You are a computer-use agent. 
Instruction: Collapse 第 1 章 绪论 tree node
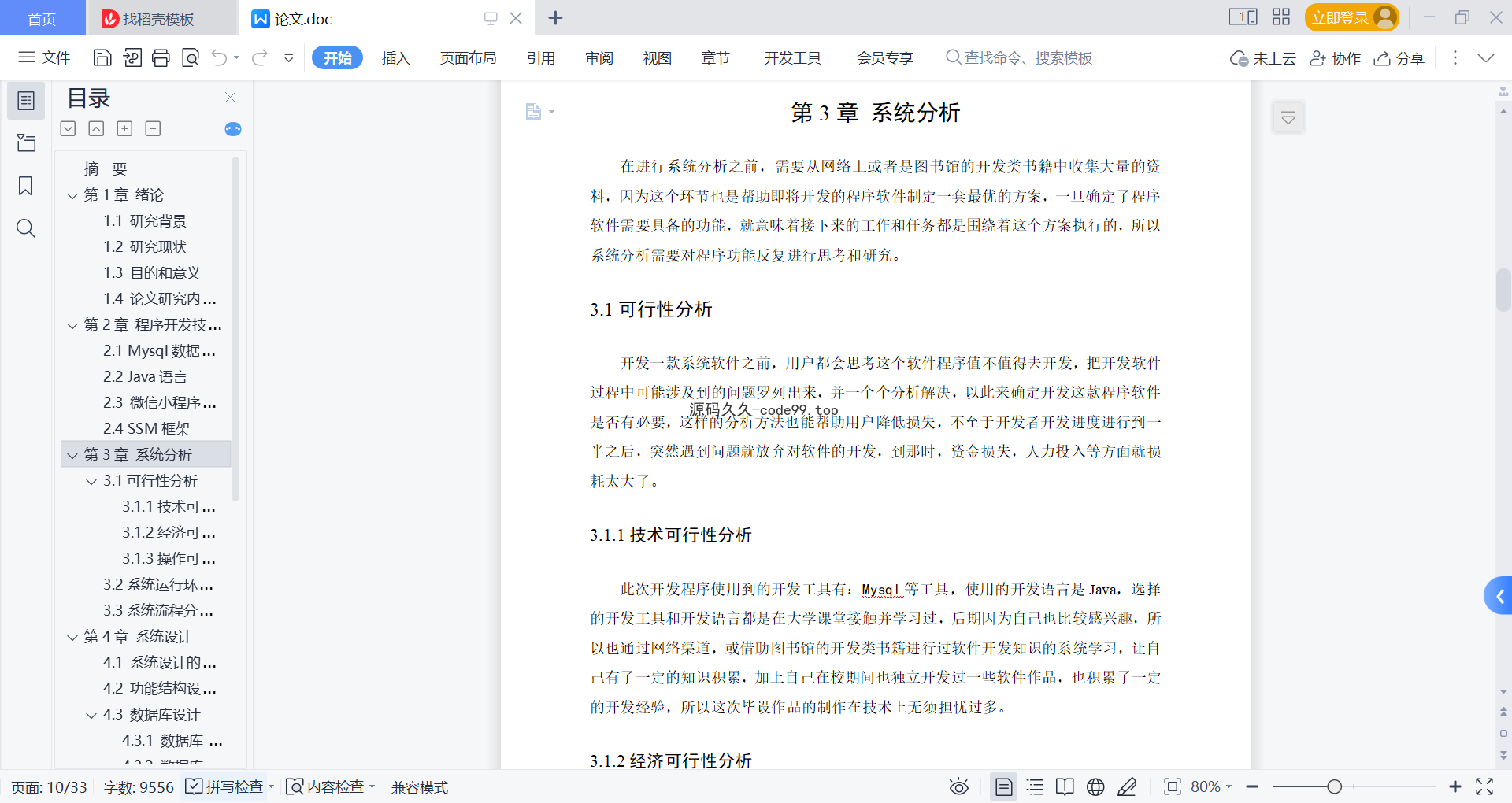(72, 195)
